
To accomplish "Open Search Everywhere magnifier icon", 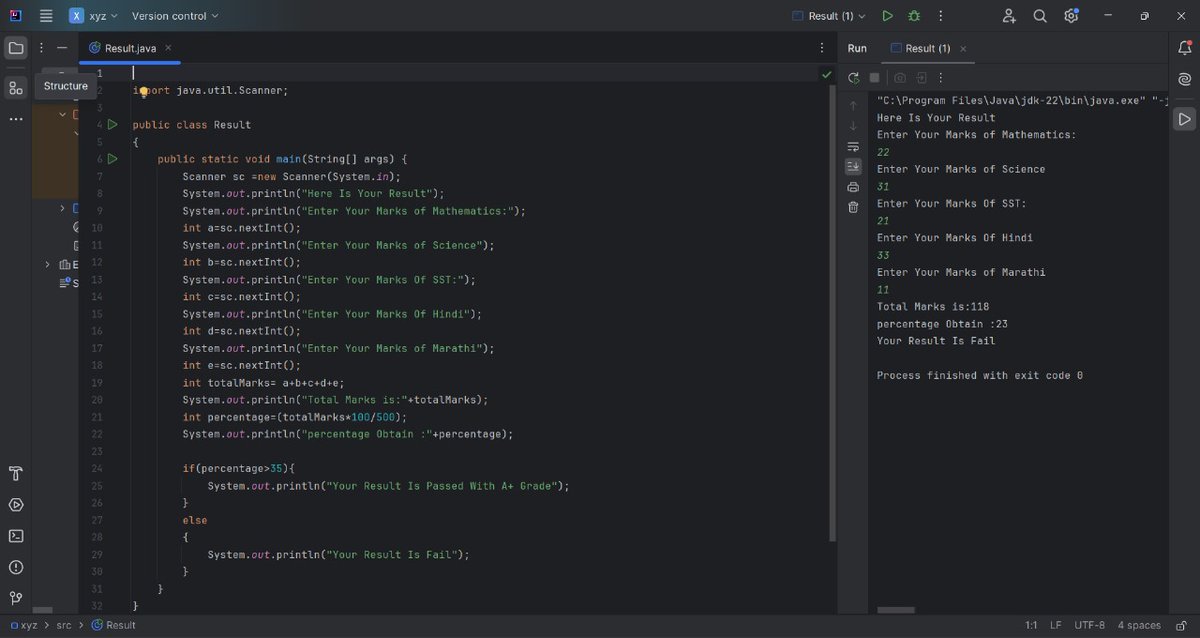I will (x=1040, y=16).
